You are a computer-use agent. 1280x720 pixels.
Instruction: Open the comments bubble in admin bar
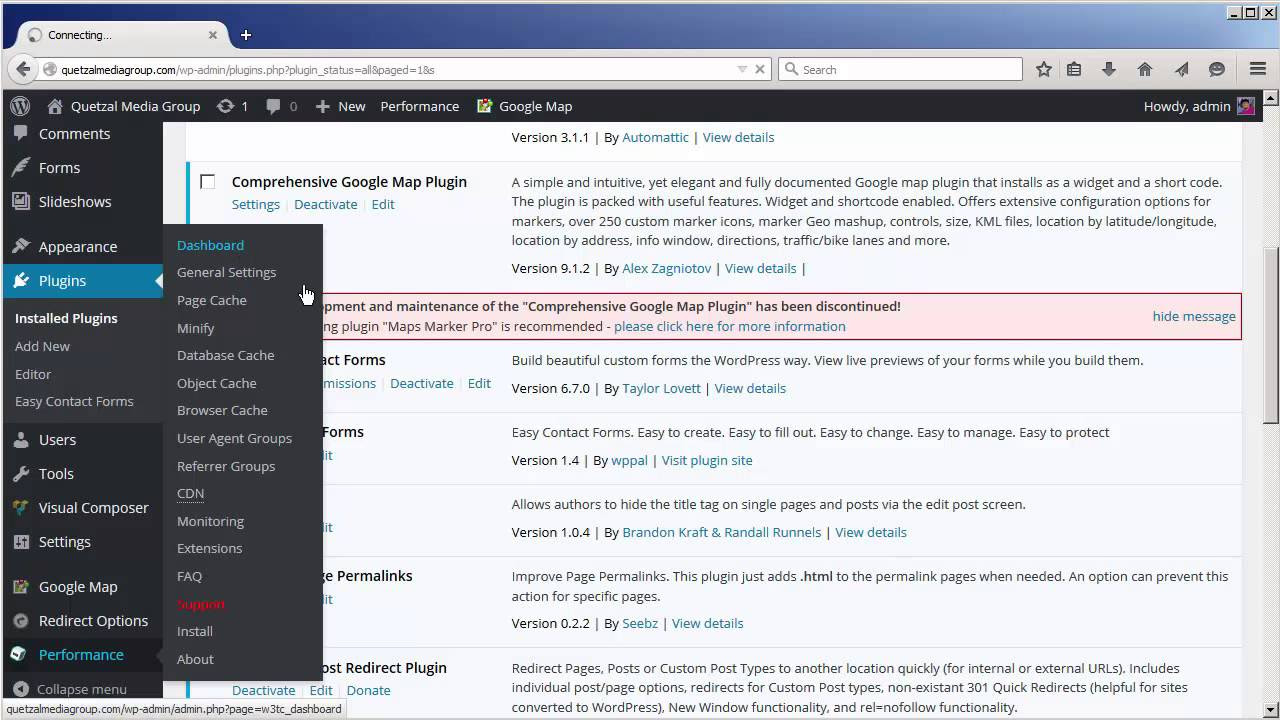(x=281, y=106)
